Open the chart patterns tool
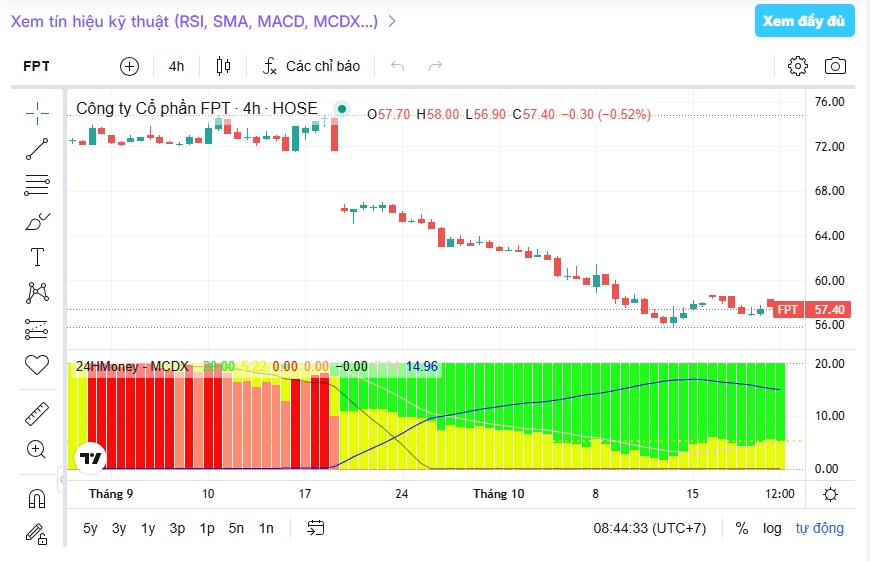This screenshot has height=562, width=870. click(x=37, y=292)
